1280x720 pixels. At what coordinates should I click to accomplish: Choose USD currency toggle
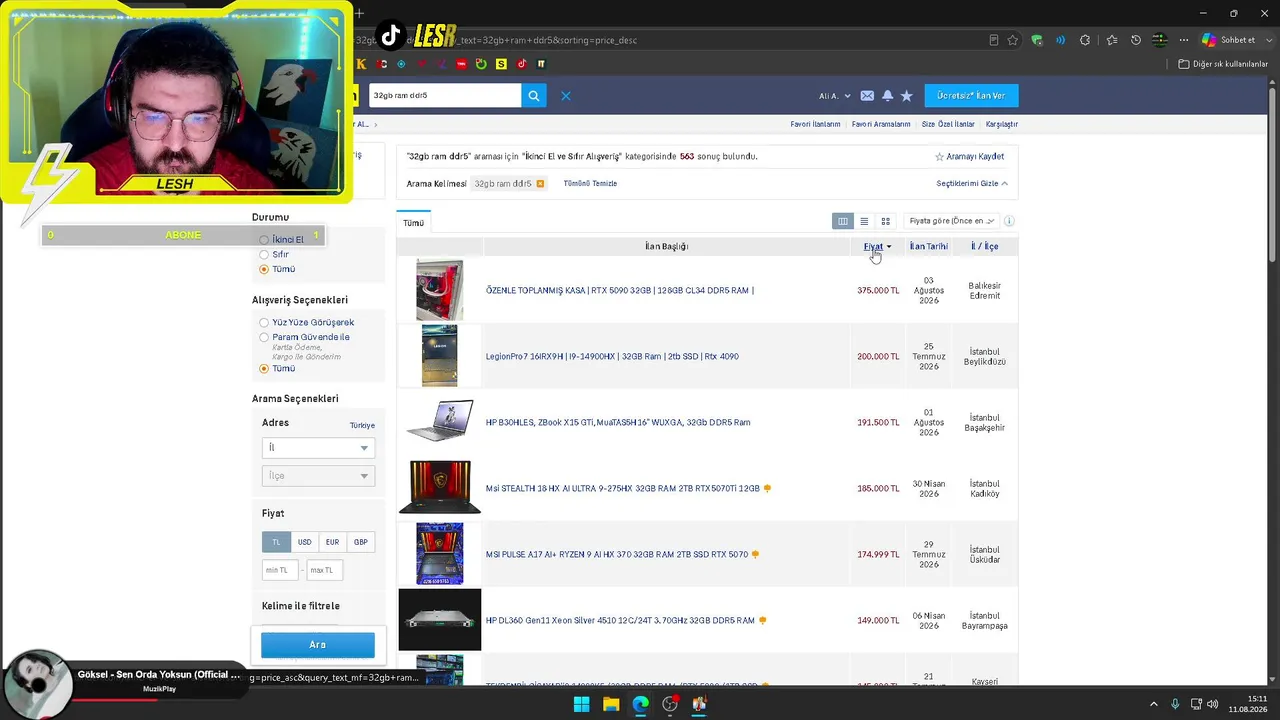coord(304,542)
